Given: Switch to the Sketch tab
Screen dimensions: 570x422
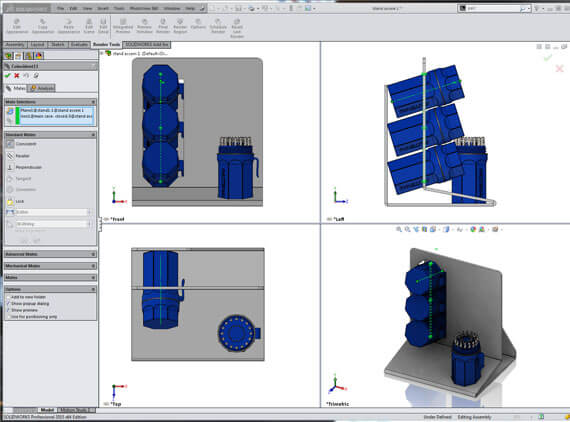Looking at the screenshot, I should (x=58, y=44).
